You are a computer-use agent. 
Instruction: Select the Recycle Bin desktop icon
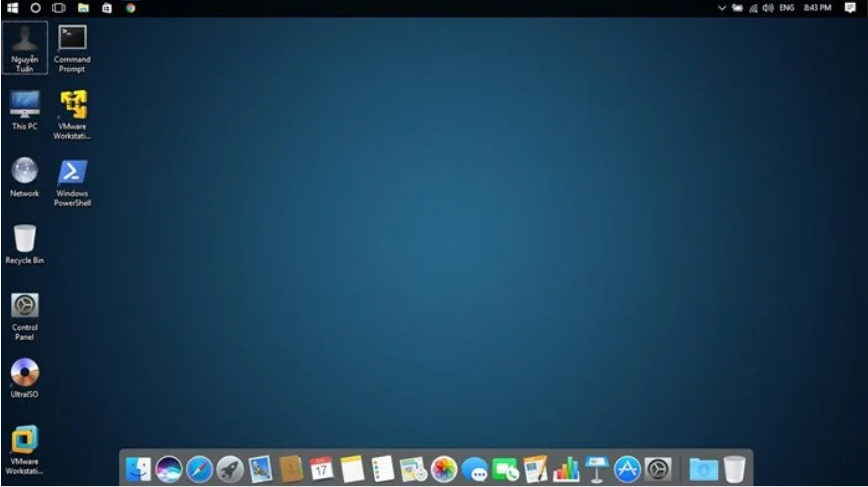[25, 244]
